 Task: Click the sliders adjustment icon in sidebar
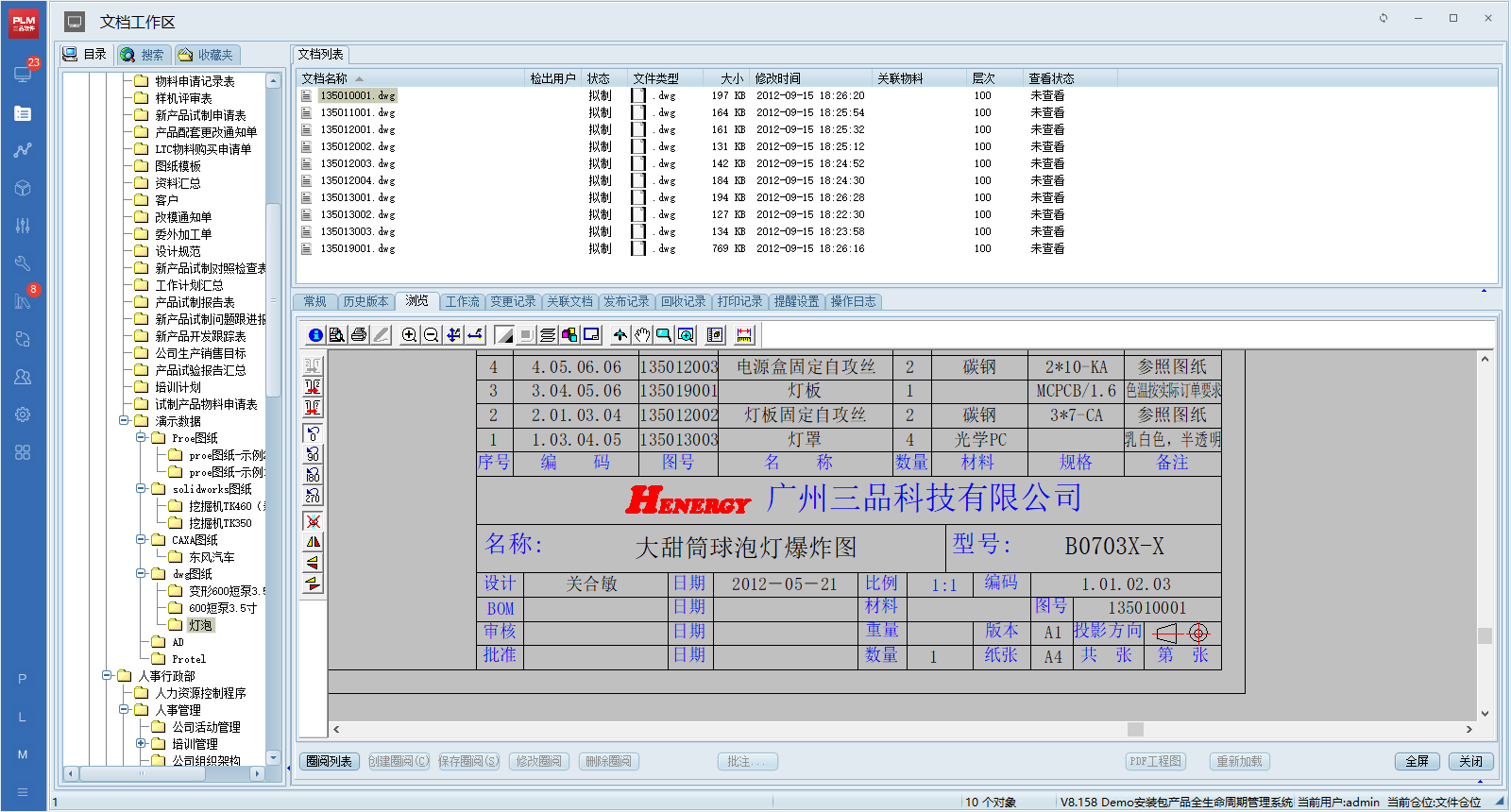[x=23, y=226]
